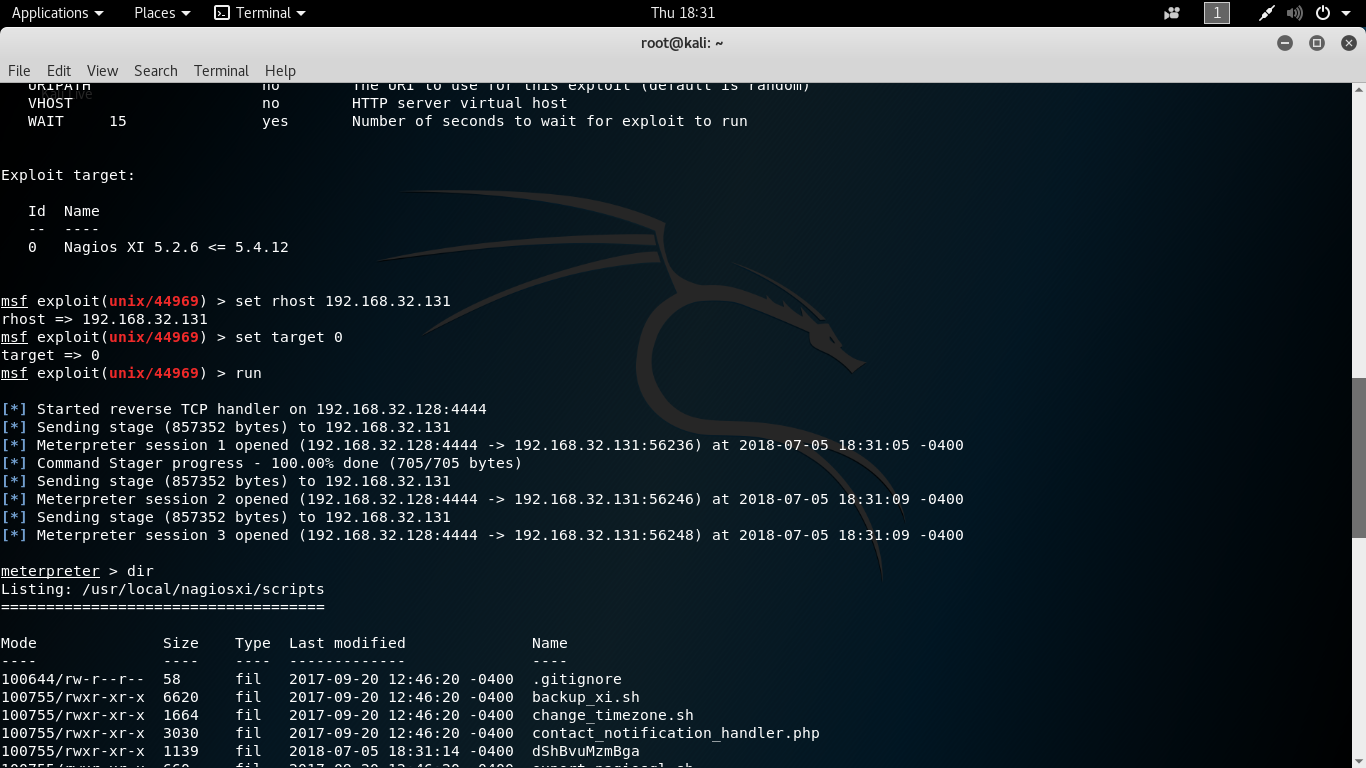Minimize the root@kali terminal window
This screenshot has width=1366, height=768.
coord(1285,43)
